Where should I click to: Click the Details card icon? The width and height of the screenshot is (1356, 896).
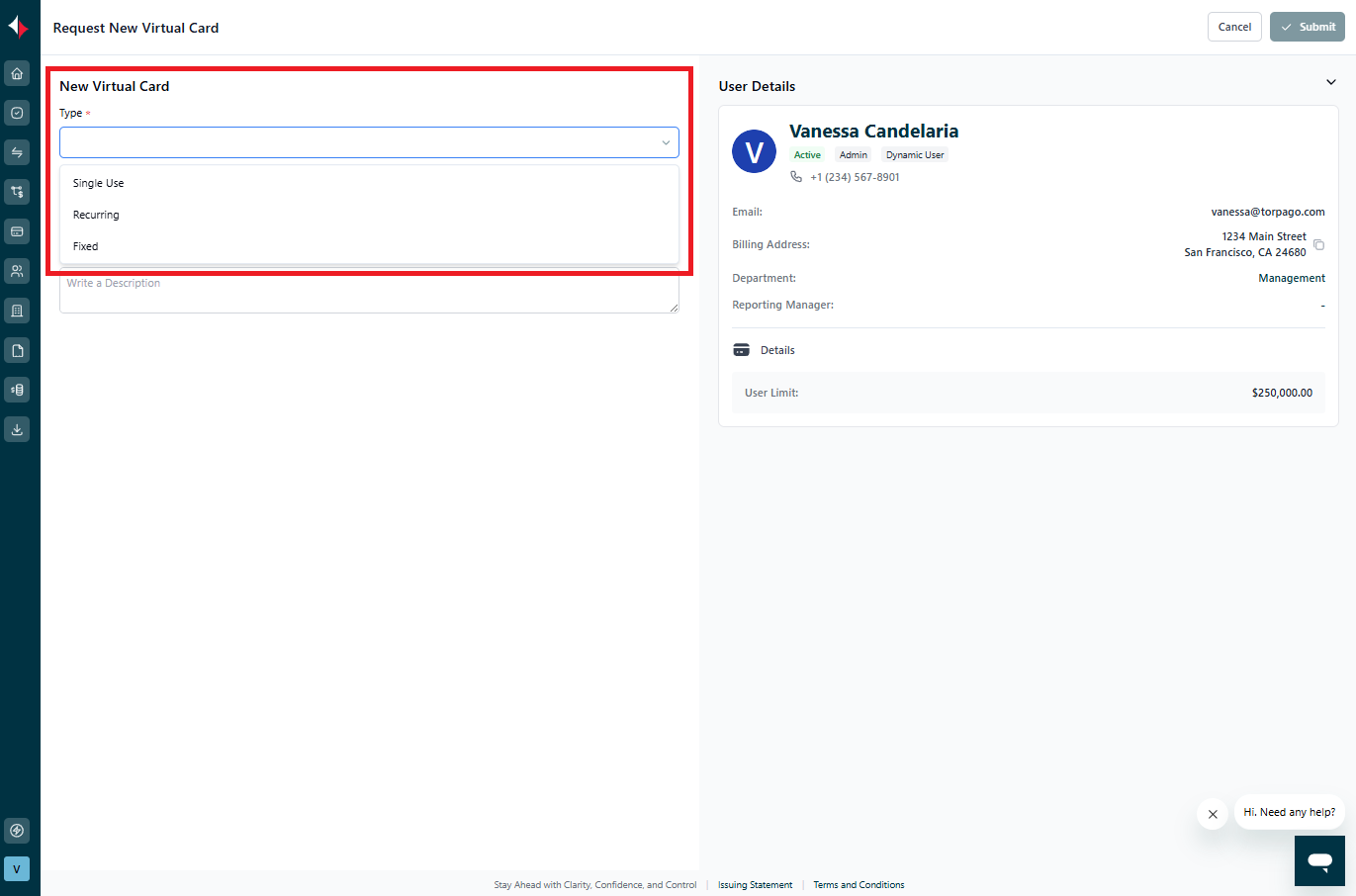point(742,350)
